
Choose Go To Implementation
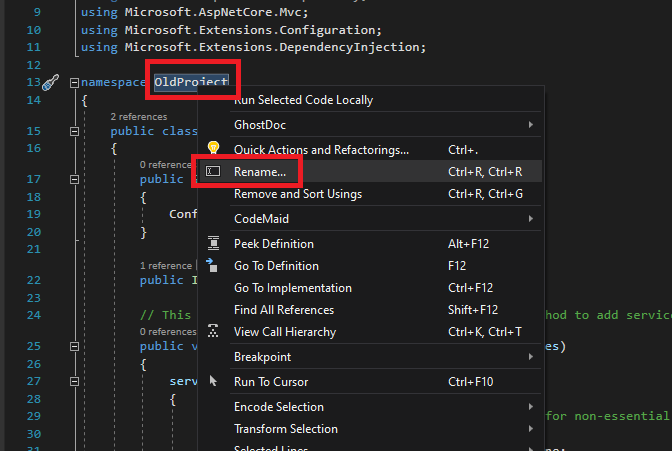point(292,288)
